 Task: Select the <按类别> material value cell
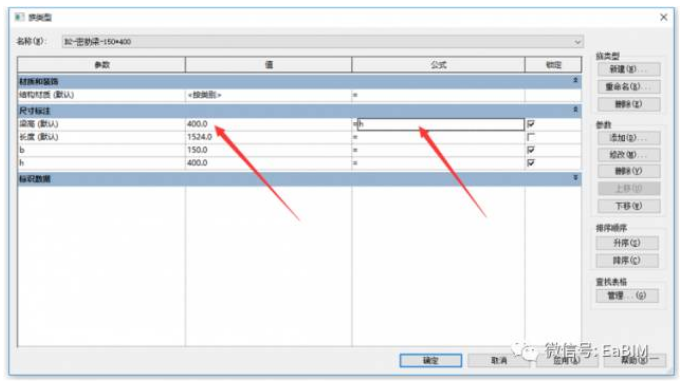tap(268, 95)
